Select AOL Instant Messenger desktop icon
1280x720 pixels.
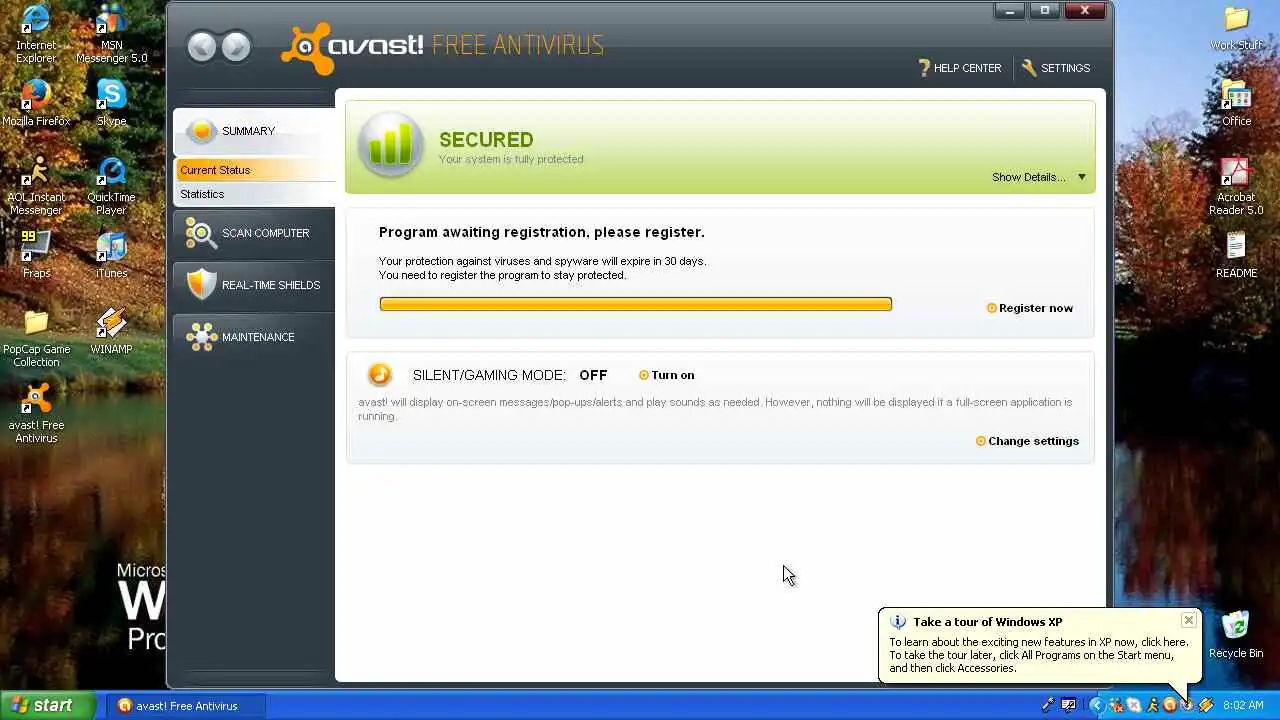36,186
